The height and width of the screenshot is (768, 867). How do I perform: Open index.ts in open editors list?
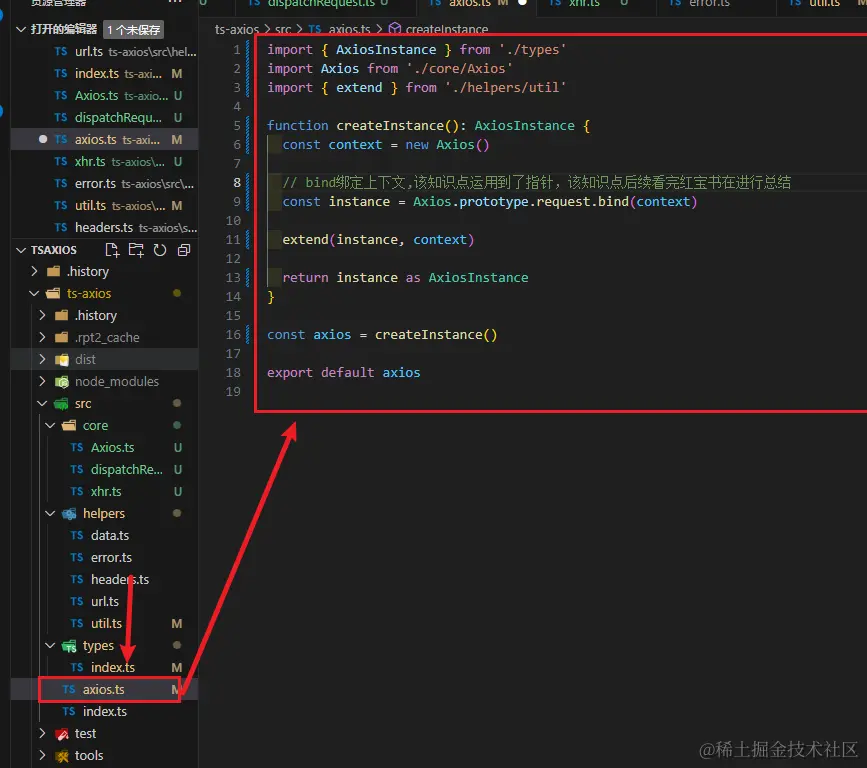pos(105,74)
